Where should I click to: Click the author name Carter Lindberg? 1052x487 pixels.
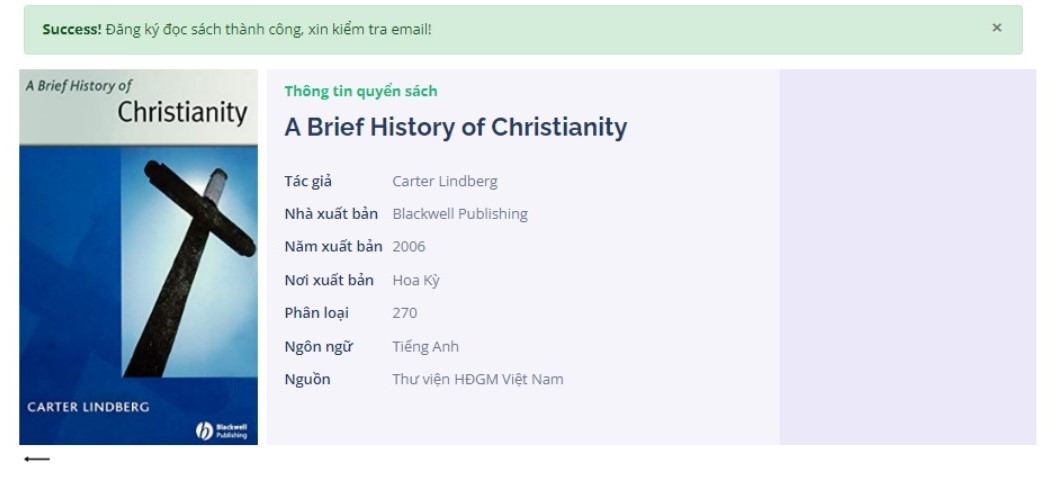point(445,181)
